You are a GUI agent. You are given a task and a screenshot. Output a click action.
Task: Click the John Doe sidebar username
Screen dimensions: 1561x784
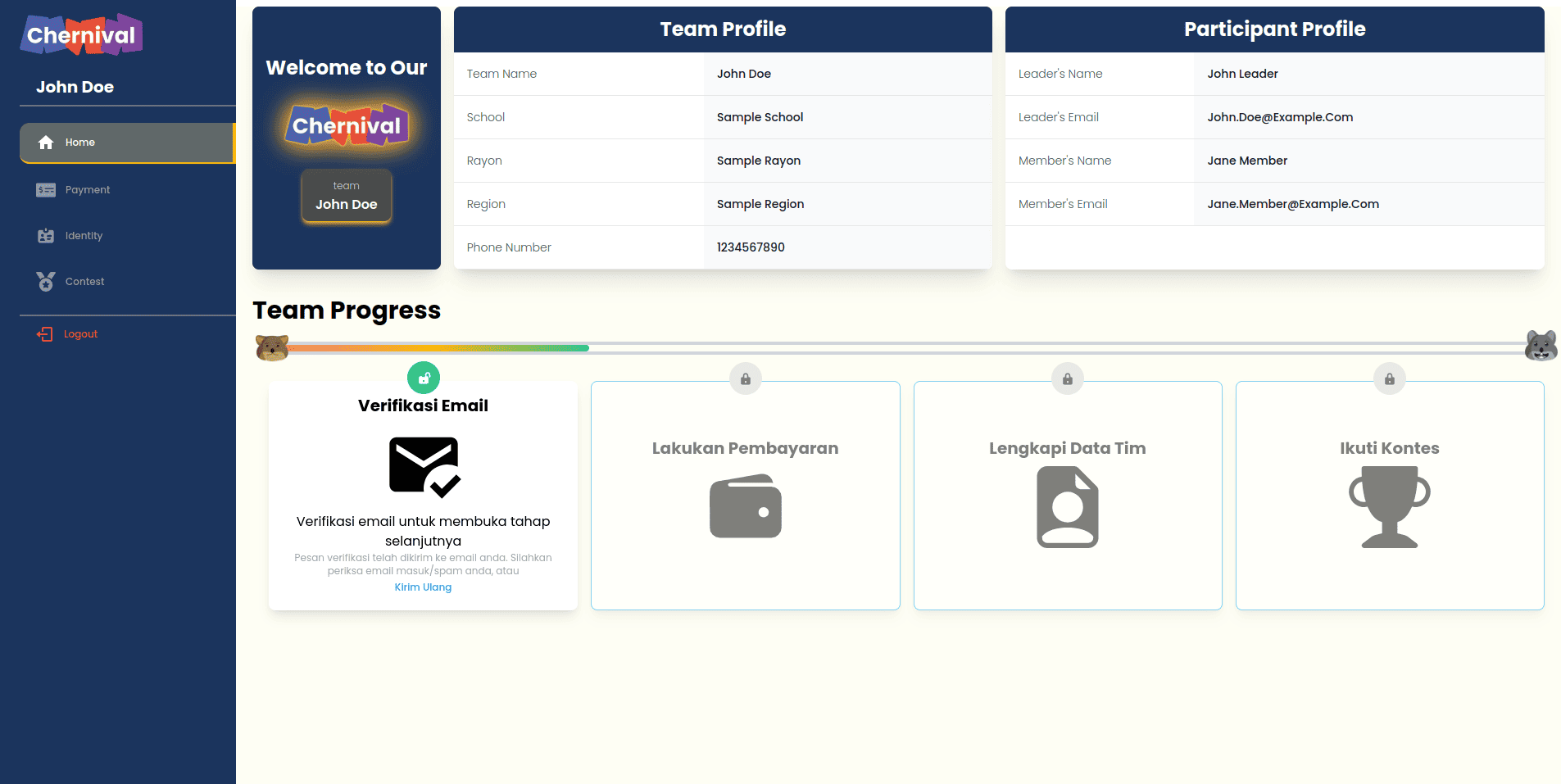tap(75, 87)
